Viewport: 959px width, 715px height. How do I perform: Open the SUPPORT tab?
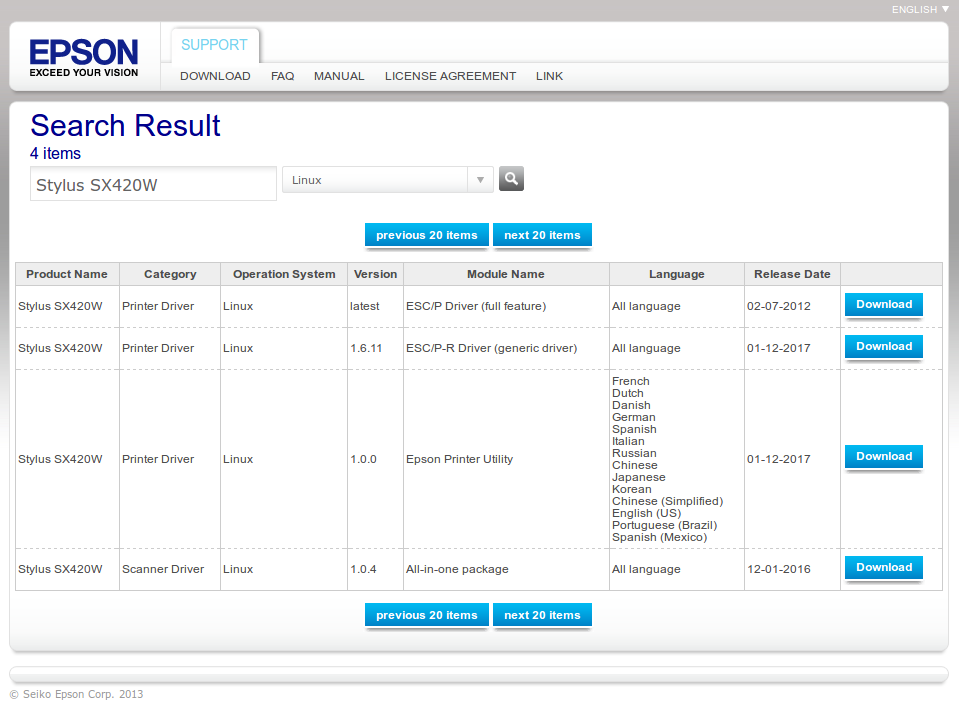(x=214, y=45)
